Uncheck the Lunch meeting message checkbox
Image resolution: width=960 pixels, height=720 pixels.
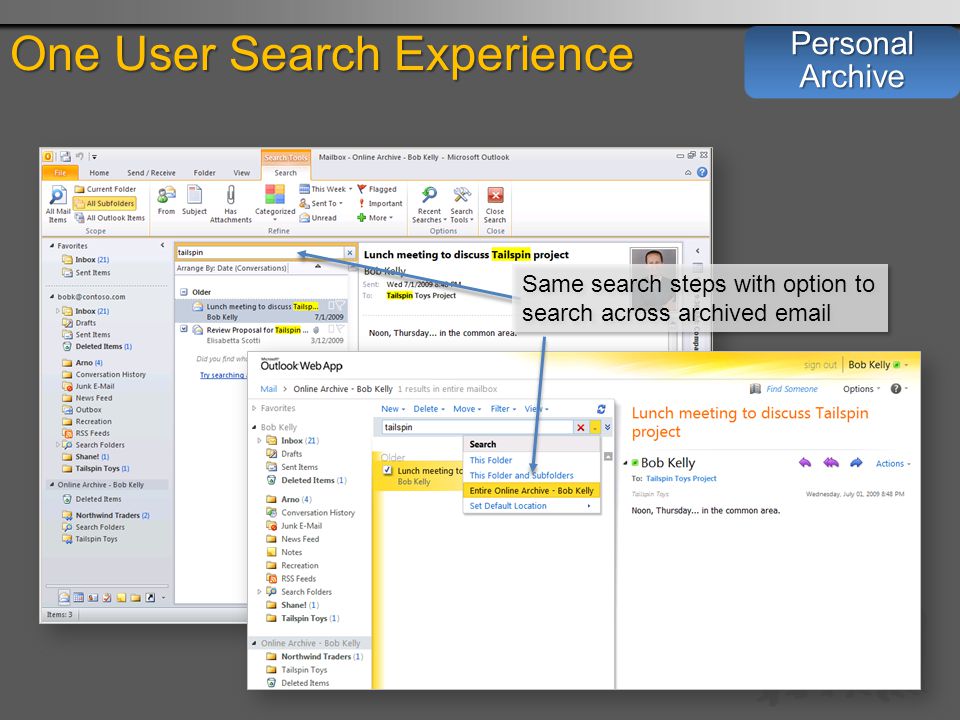(x=388, y=470)
